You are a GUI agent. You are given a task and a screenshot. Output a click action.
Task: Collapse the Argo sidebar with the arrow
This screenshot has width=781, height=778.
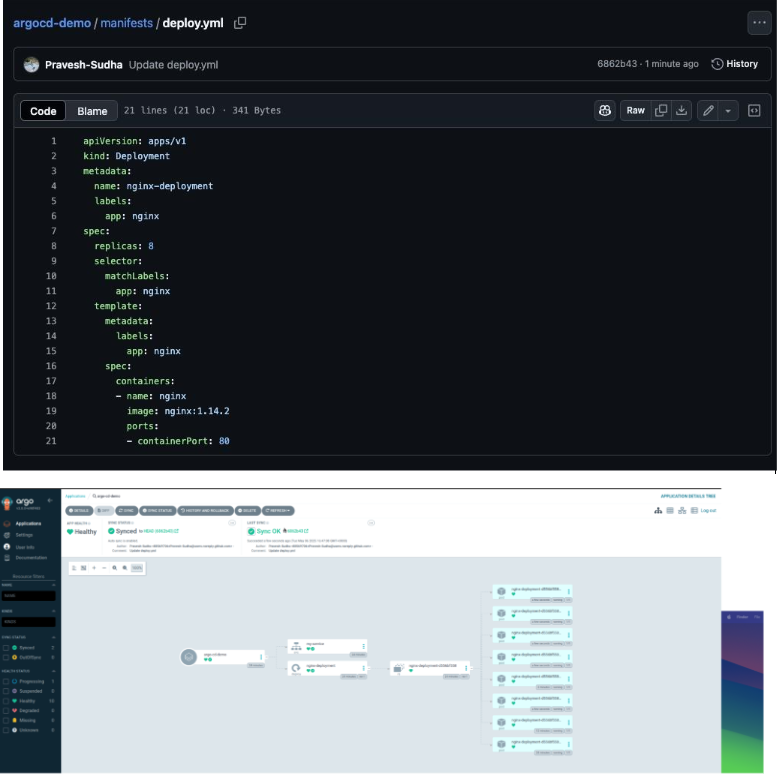point(50,500)
